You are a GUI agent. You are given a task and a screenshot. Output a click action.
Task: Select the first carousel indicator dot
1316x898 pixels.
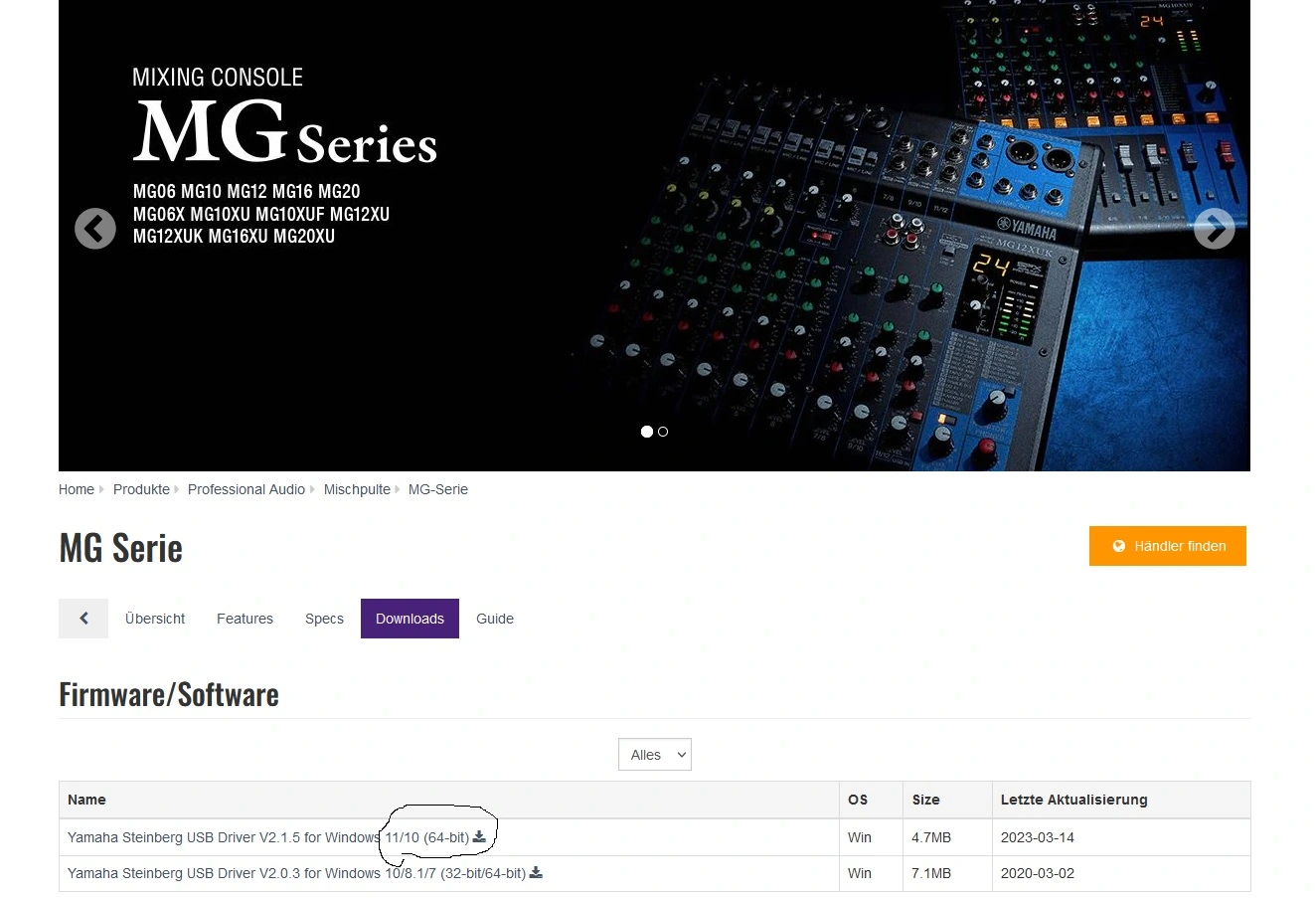[x=647, y=432]
